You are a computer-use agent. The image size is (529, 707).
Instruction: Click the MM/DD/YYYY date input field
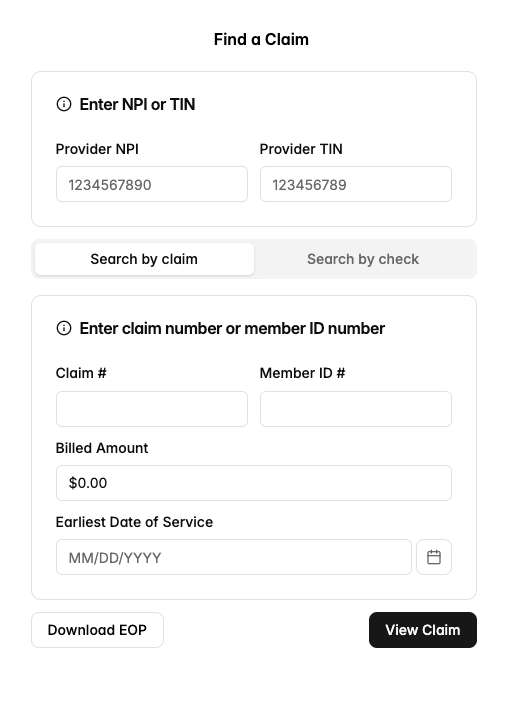point(234,557)
